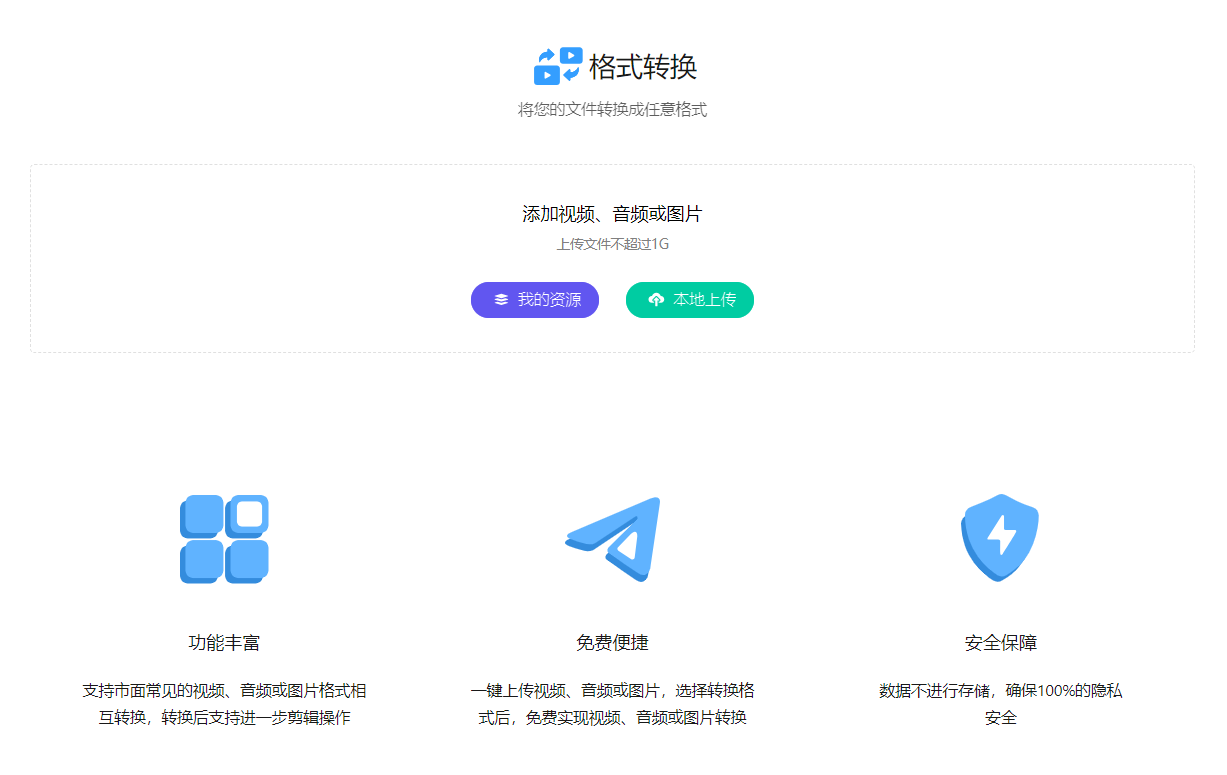Click the blue grid icon above 功能丰富

222,539
